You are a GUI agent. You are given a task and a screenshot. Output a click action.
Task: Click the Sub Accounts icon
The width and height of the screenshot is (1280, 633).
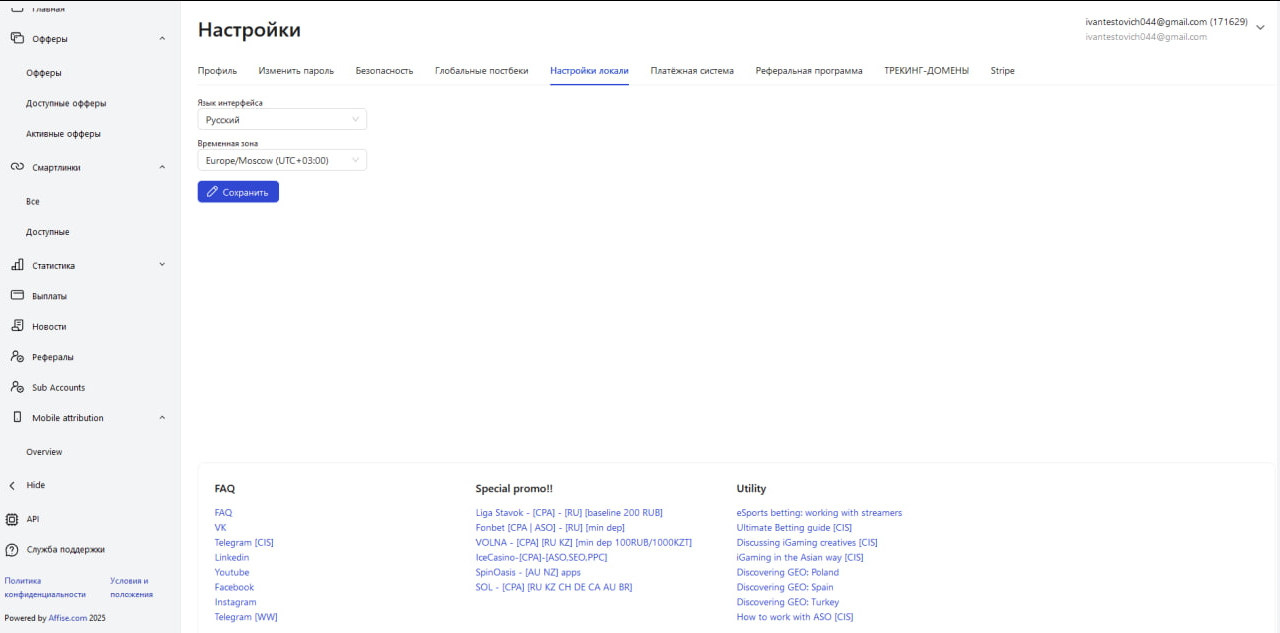point(16,387)
